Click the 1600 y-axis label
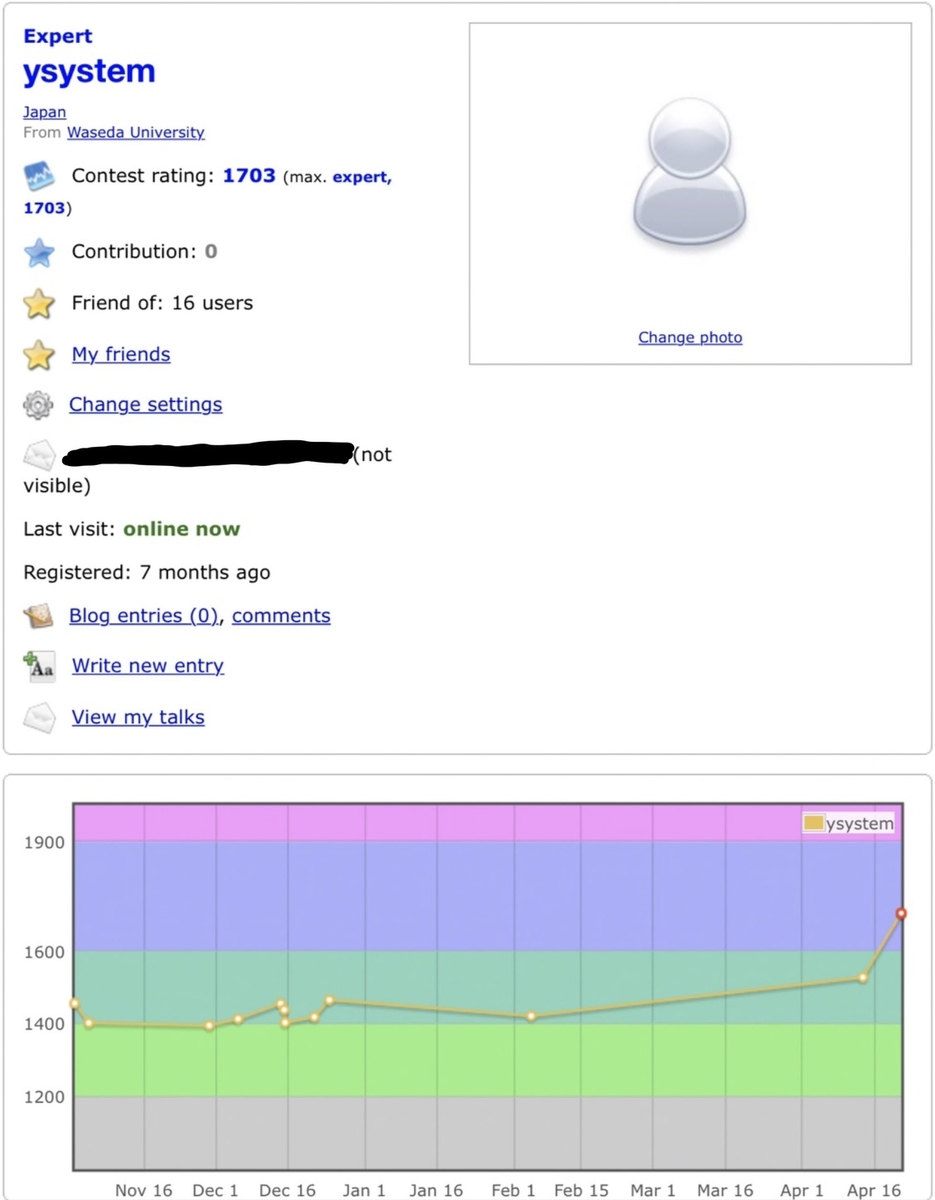This screenshot has height=1200, width=935. pyautogui.click(x=44, y=951)
